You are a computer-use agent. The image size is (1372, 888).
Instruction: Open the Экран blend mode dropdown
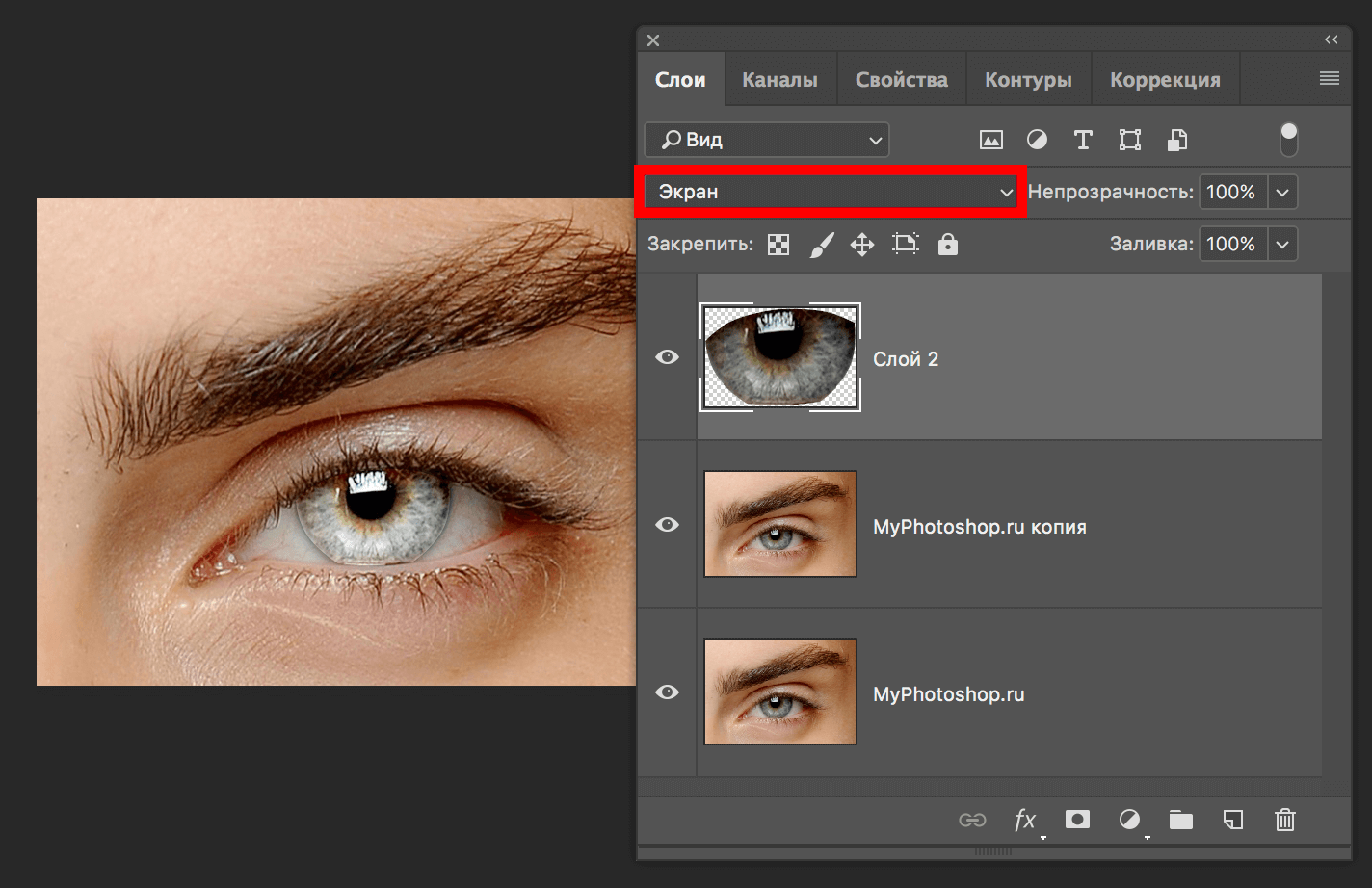pos(830,193)
